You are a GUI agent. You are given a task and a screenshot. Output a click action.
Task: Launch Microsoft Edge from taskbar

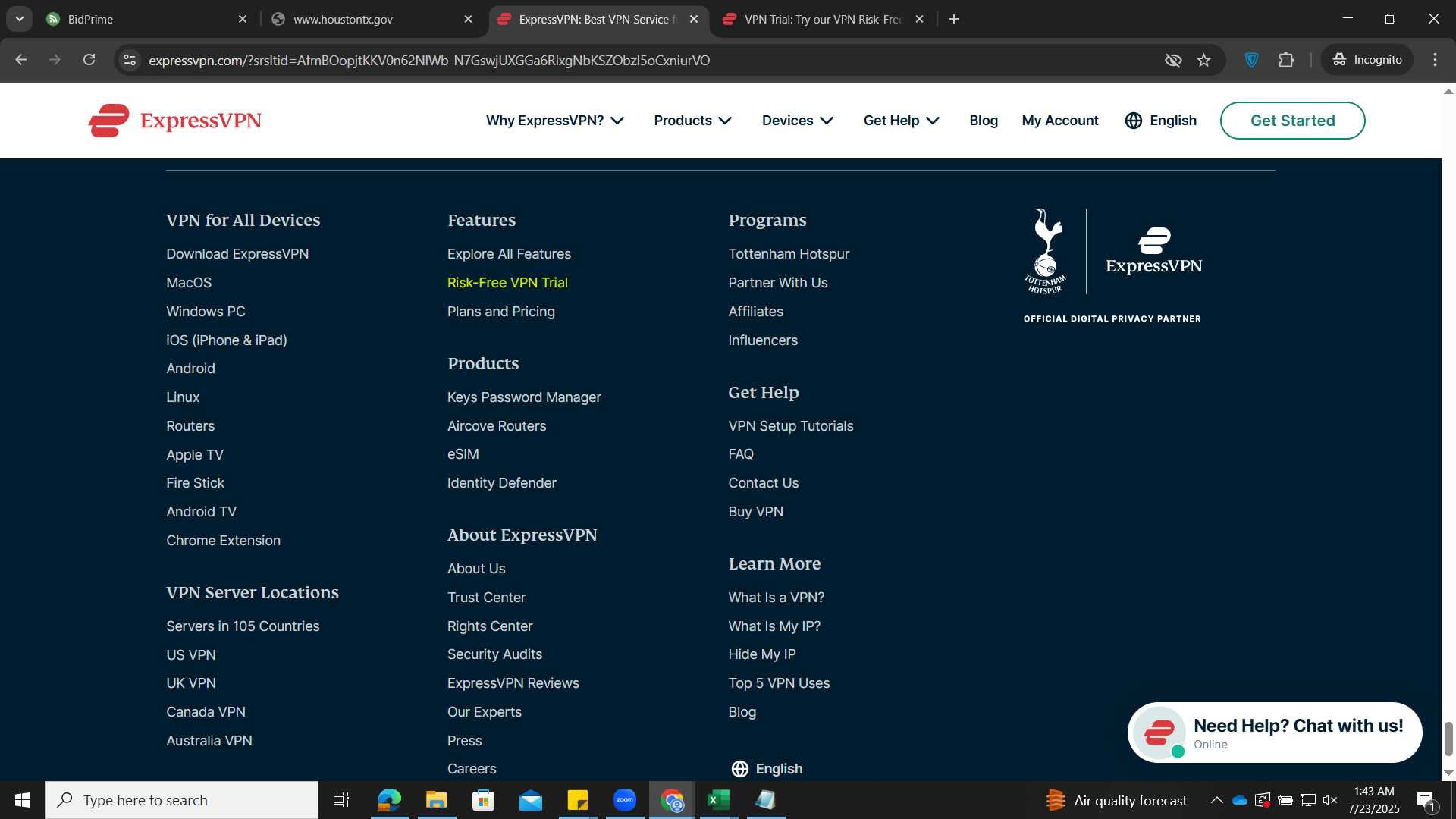(389, 800)
